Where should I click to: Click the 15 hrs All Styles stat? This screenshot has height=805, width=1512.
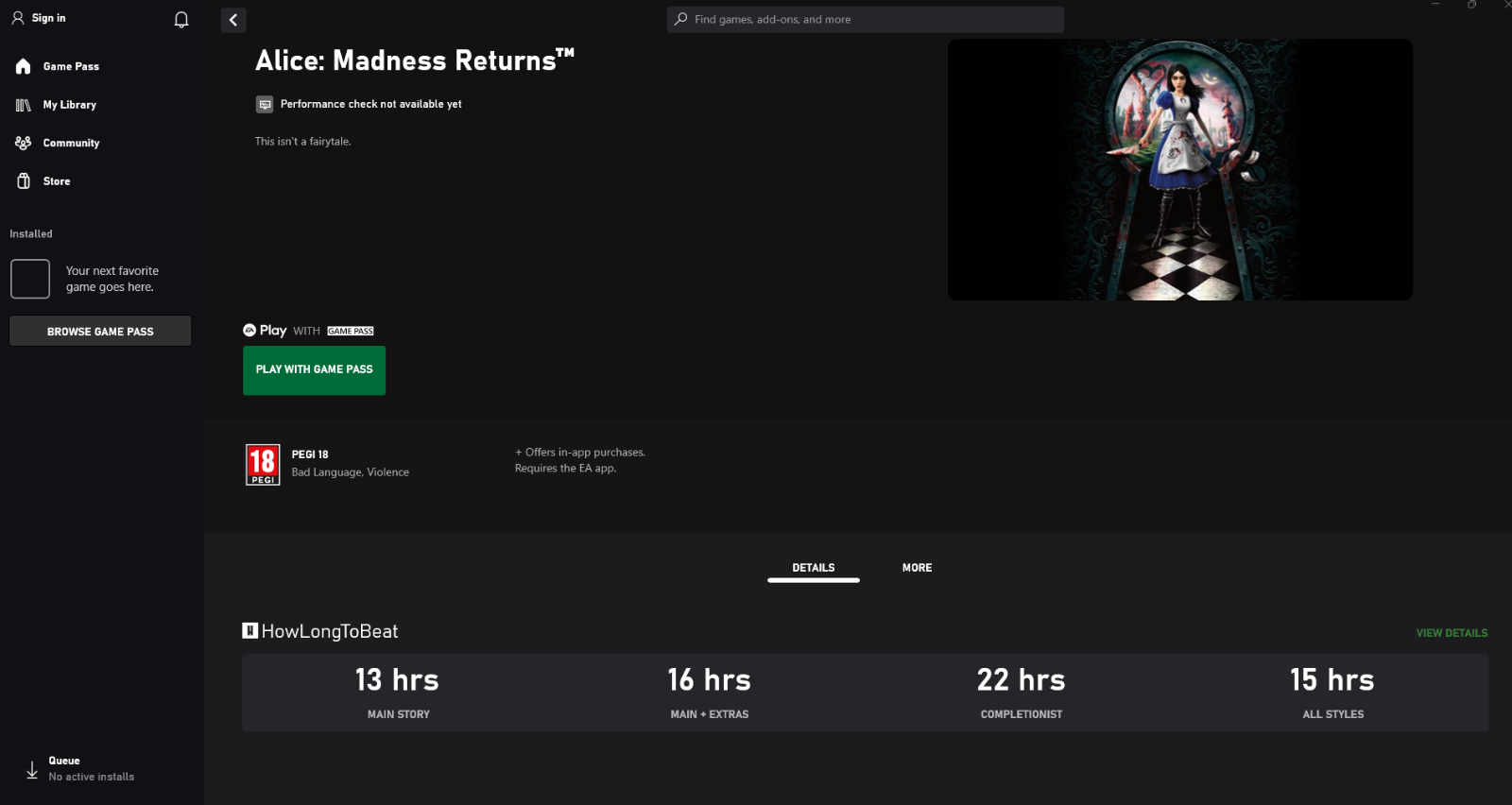[x=1333, y=693]
